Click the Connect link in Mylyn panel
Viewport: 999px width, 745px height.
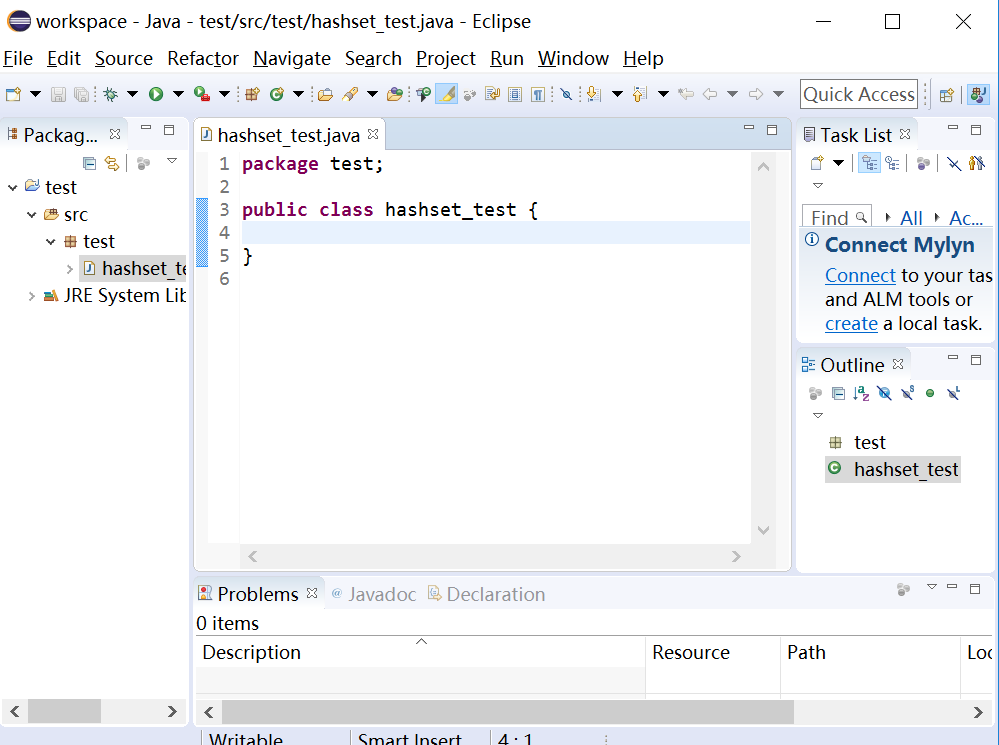(860, 275)
